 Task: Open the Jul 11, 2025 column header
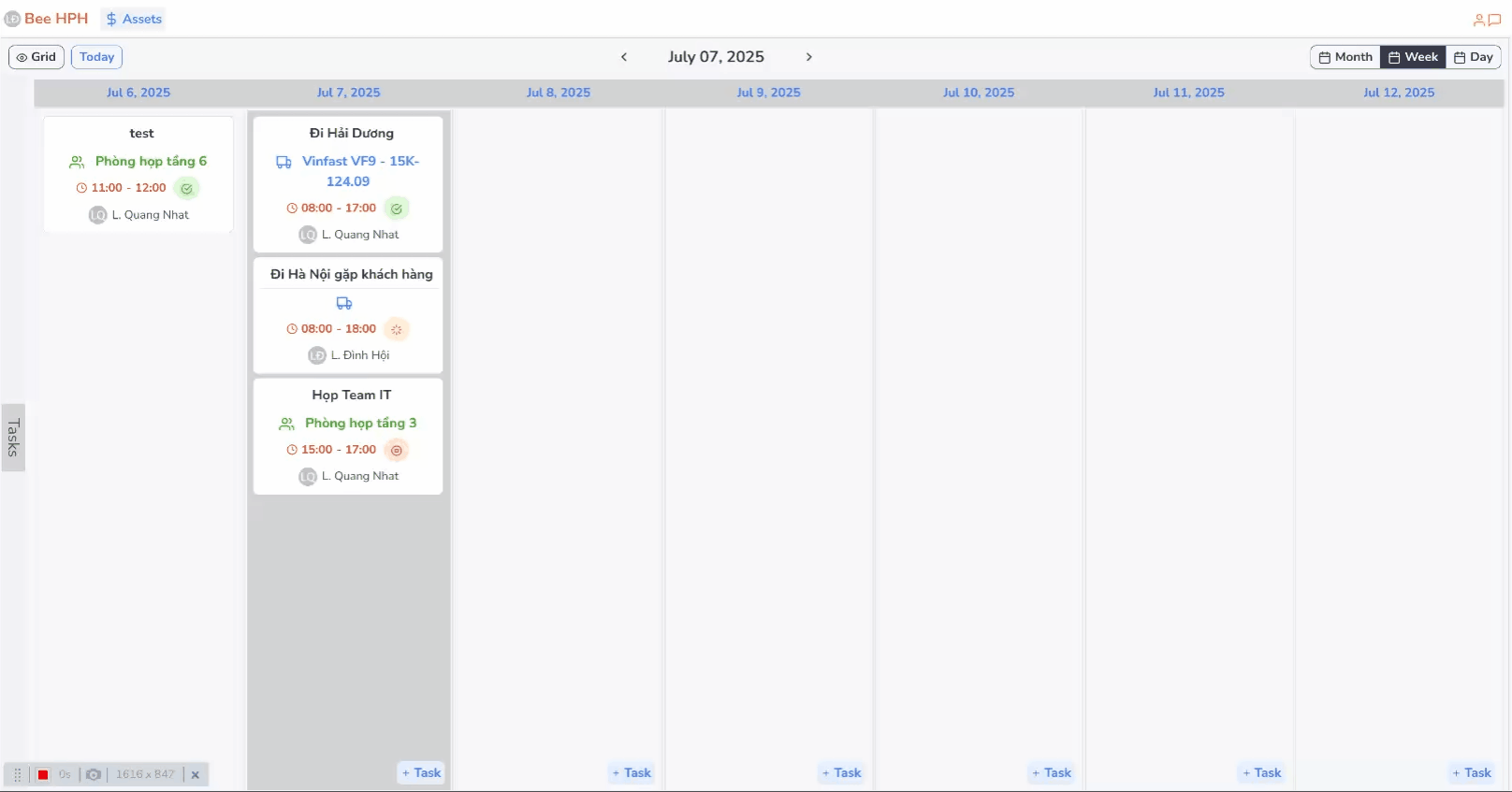tap(1188, 93)
